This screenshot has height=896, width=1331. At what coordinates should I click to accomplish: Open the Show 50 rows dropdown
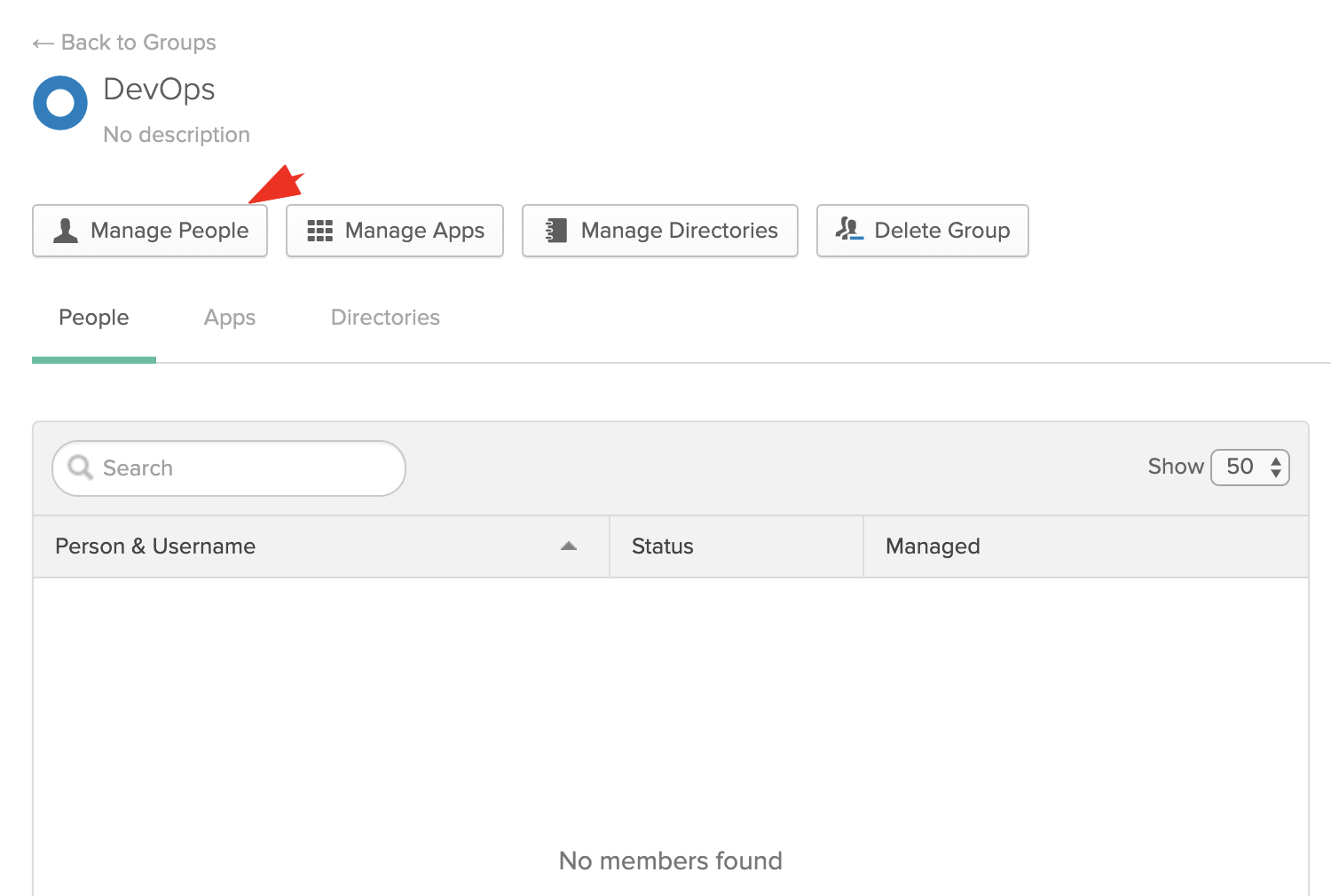coord(1249,468)
